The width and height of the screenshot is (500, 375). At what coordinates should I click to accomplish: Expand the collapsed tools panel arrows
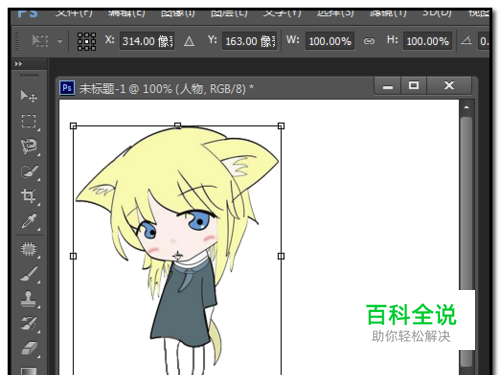point(18,63)
